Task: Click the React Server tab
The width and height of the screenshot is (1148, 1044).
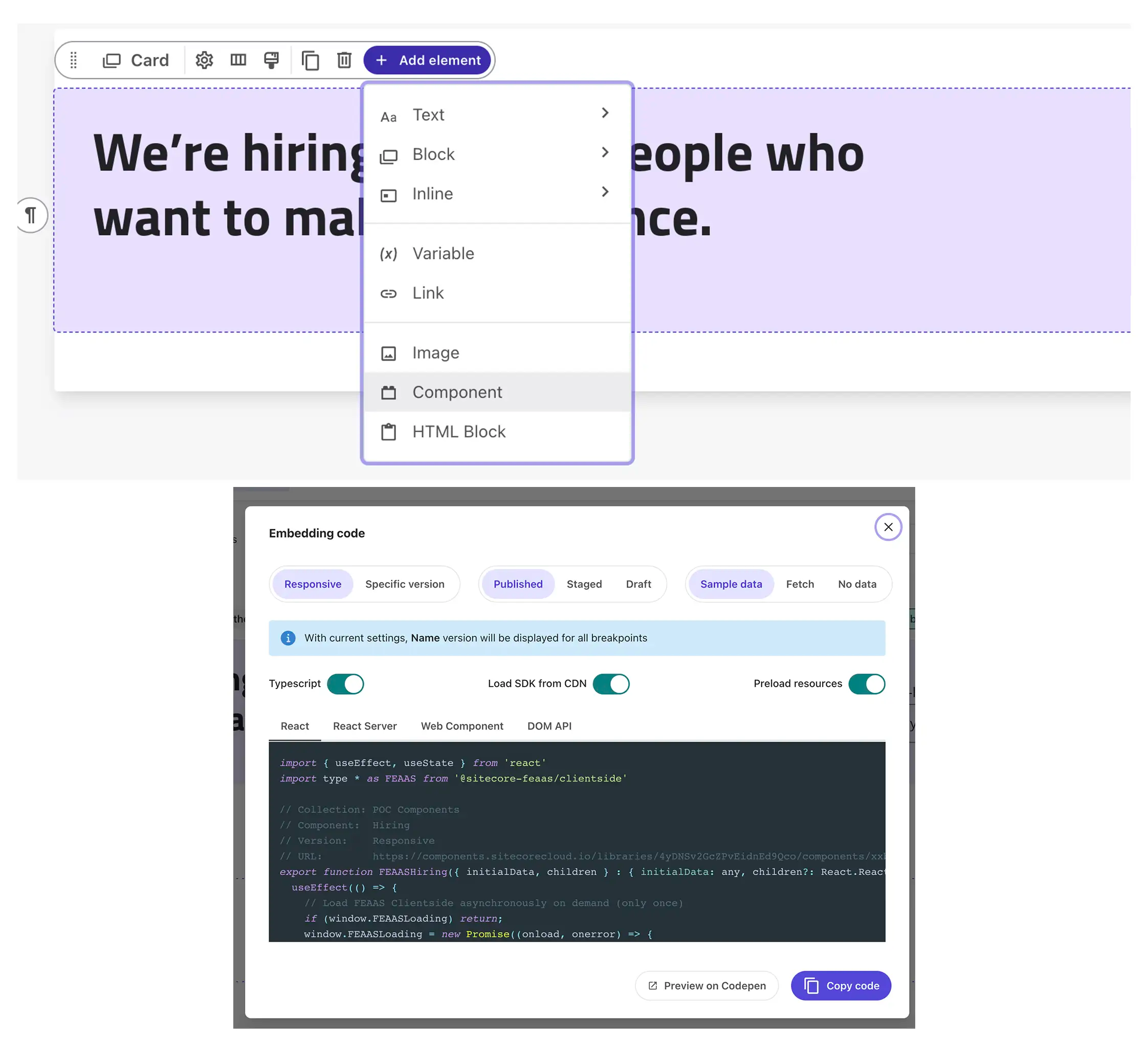Action: pos(365,726)
